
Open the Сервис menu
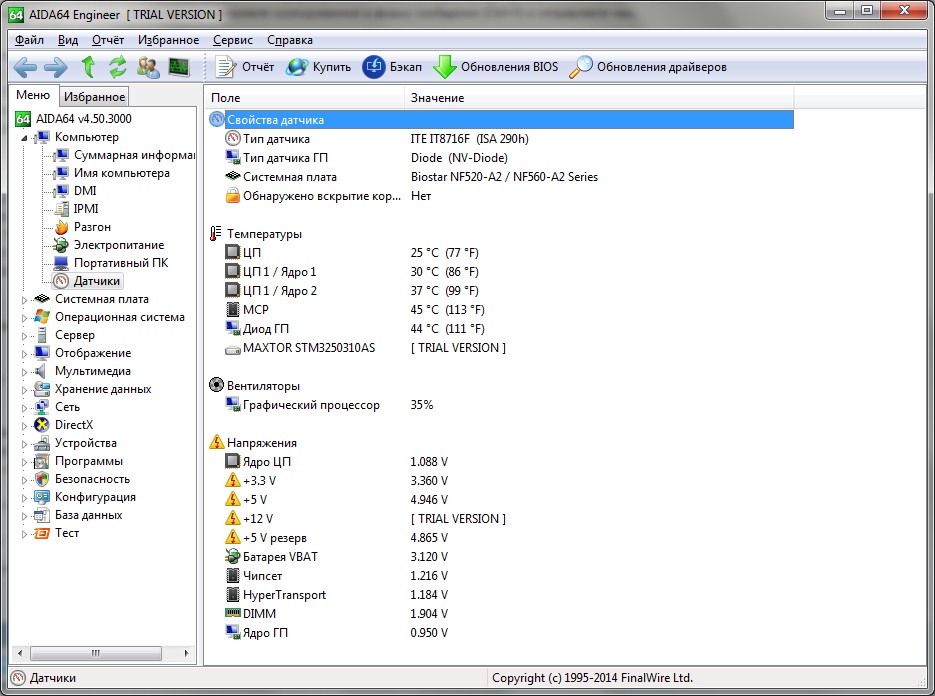tap(233, 40)
